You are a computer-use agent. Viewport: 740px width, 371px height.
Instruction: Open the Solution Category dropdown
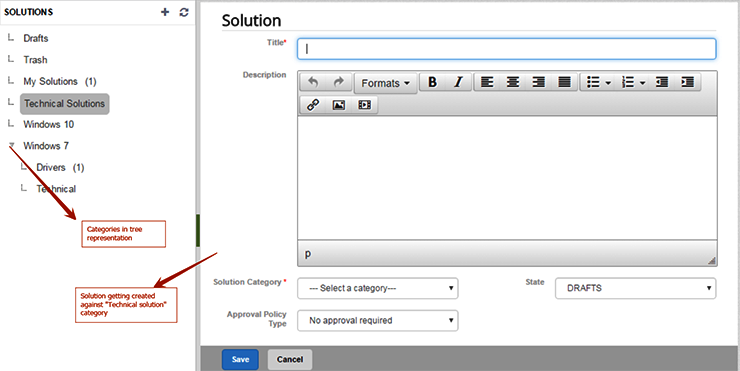378,288
